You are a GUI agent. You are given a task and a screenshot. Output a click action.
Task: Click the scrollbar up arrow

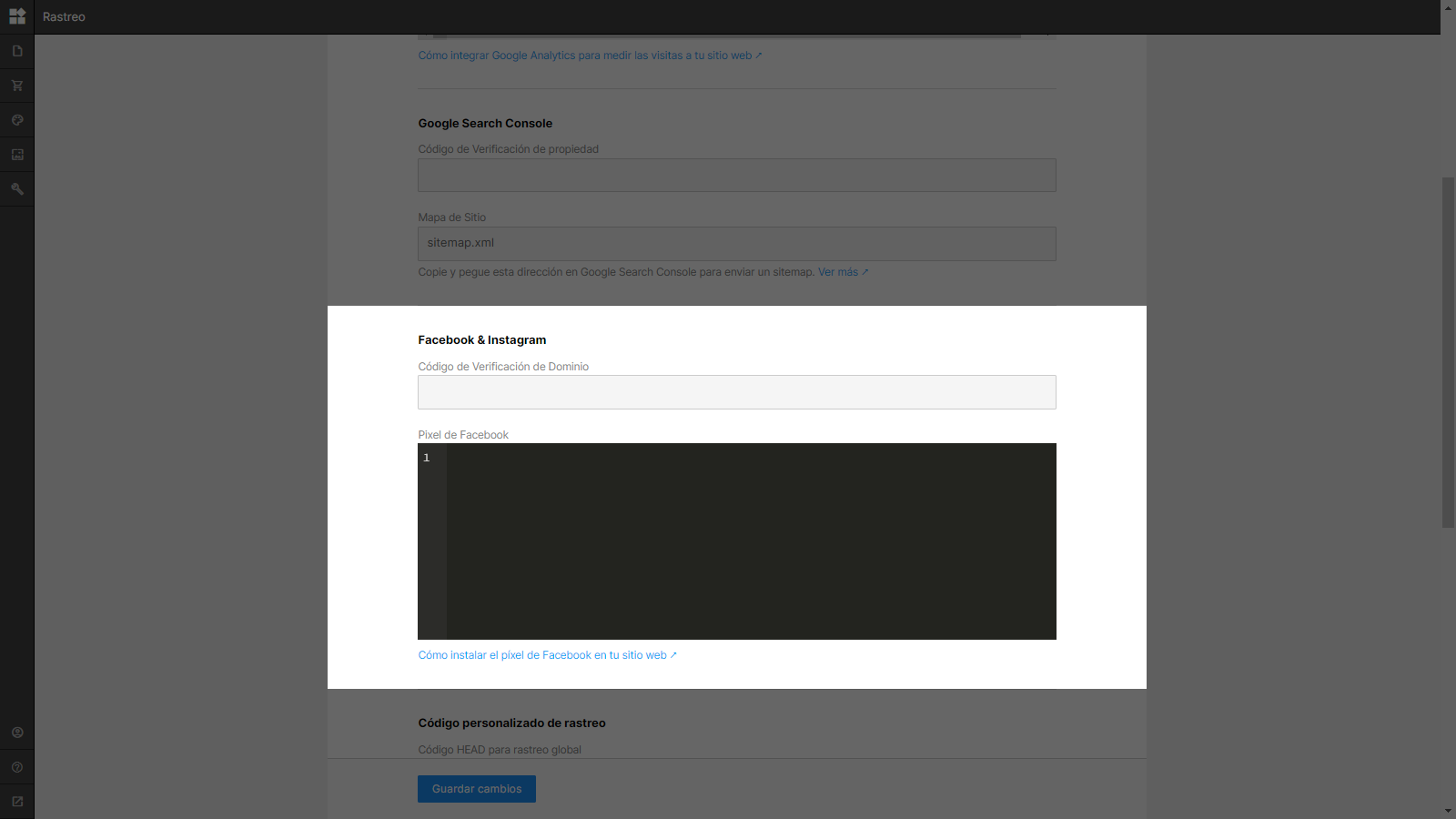(x=1448, y=7)
